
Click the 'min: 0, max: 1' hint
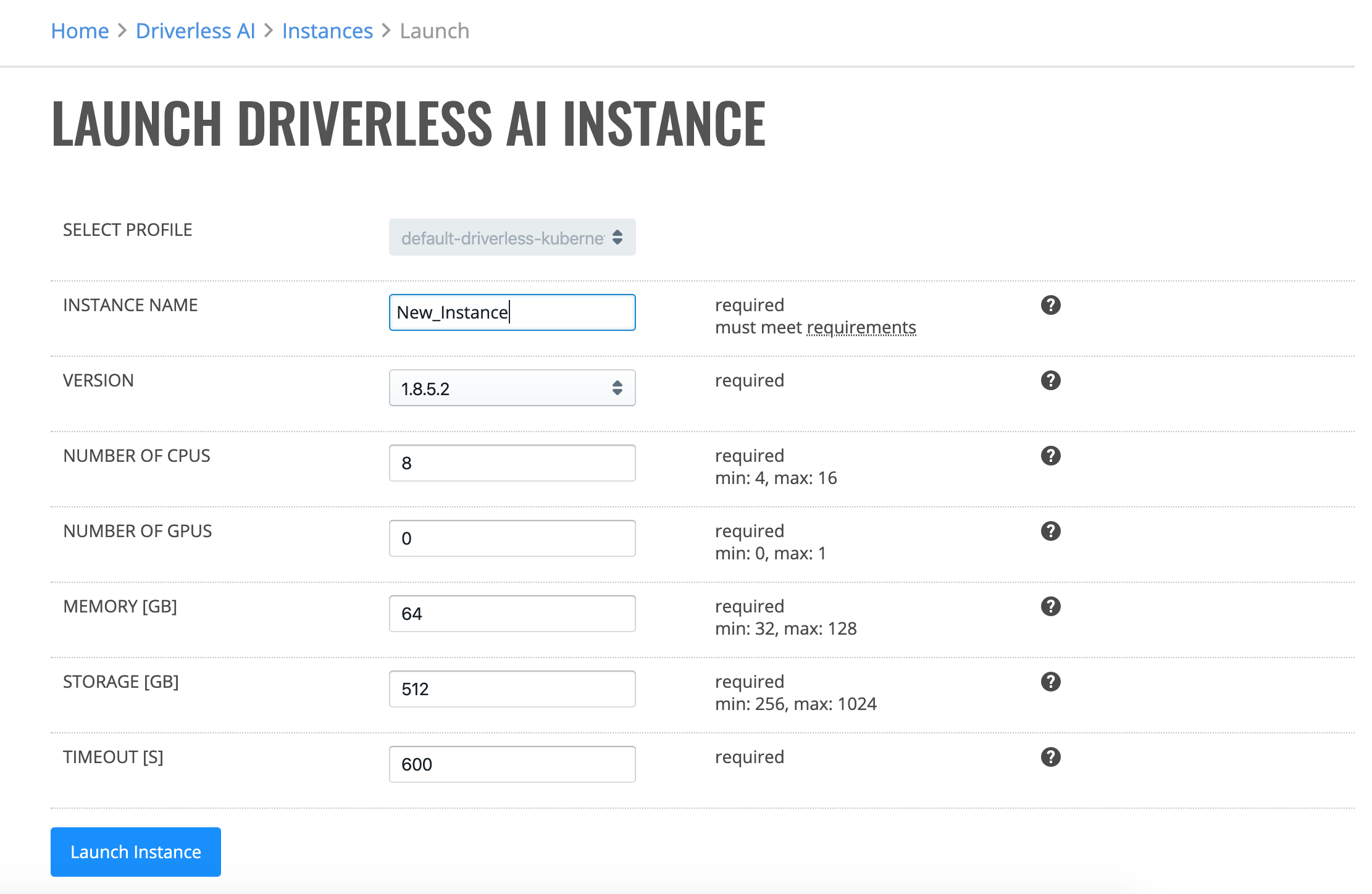coord(771,553)
